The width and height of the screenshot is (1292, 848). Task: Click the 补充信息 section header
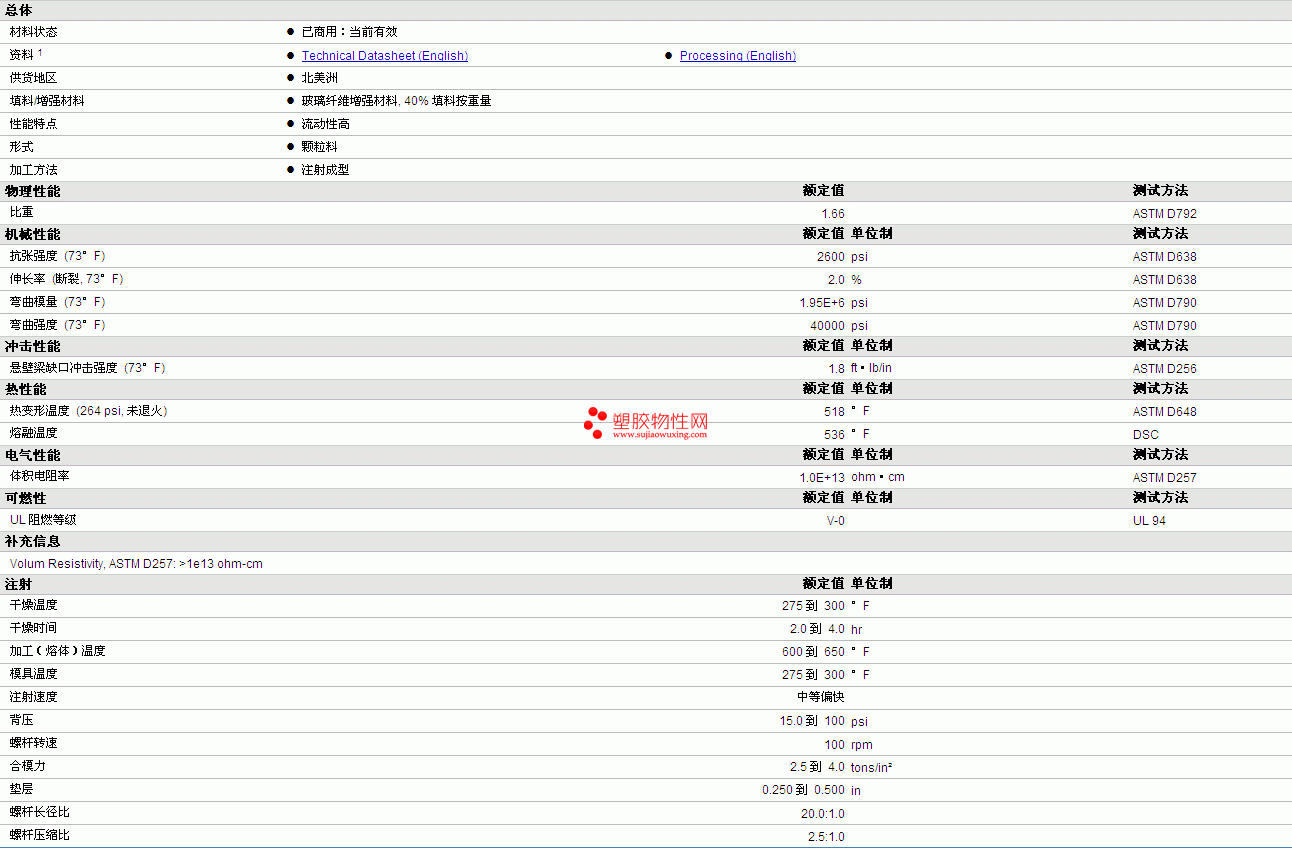pyautogui.click(x=33, y=541)
